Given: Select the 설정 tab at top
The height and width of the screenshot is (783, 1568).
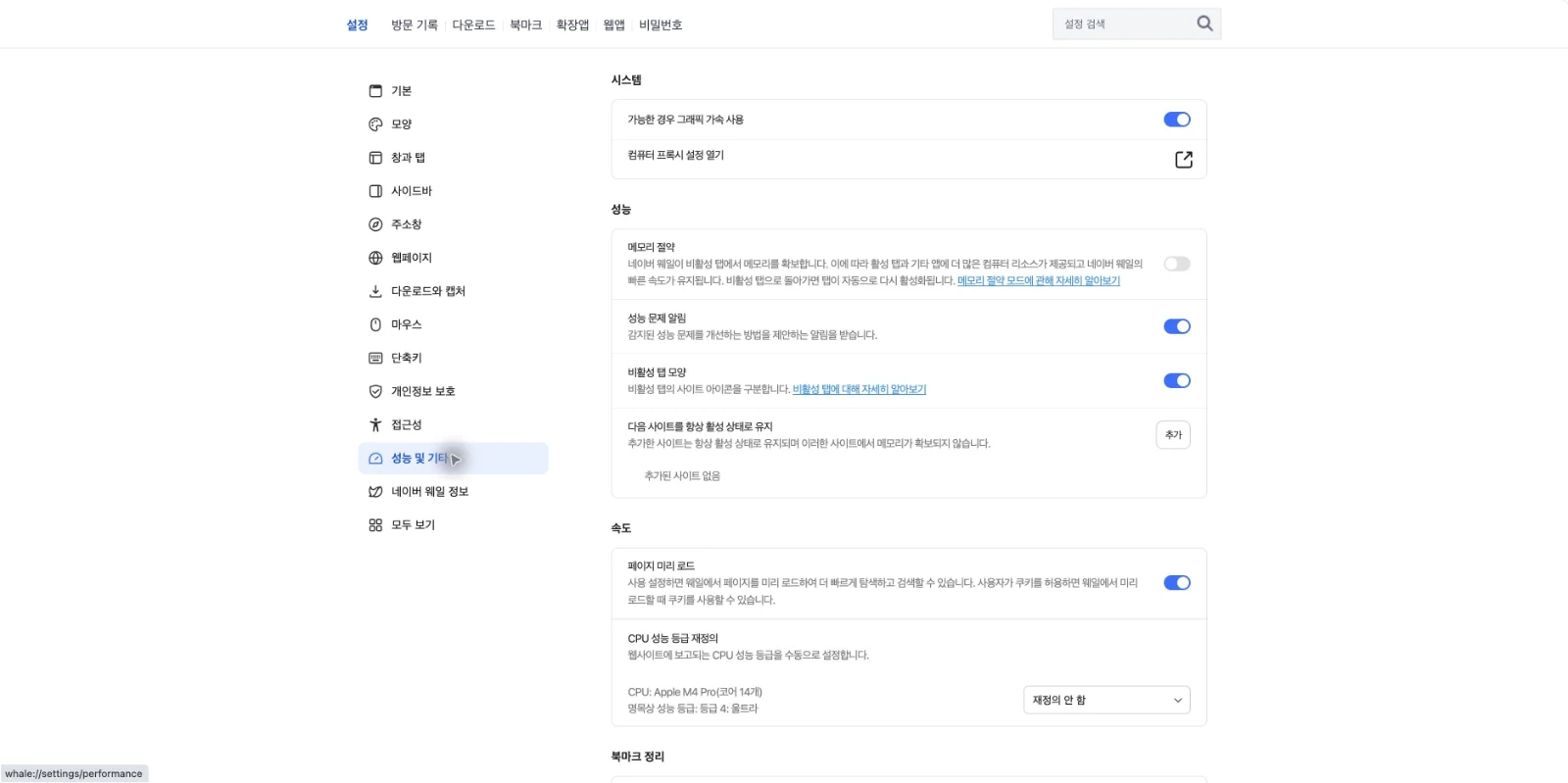Looking at the screenshot, I should [x=357, y=24].
